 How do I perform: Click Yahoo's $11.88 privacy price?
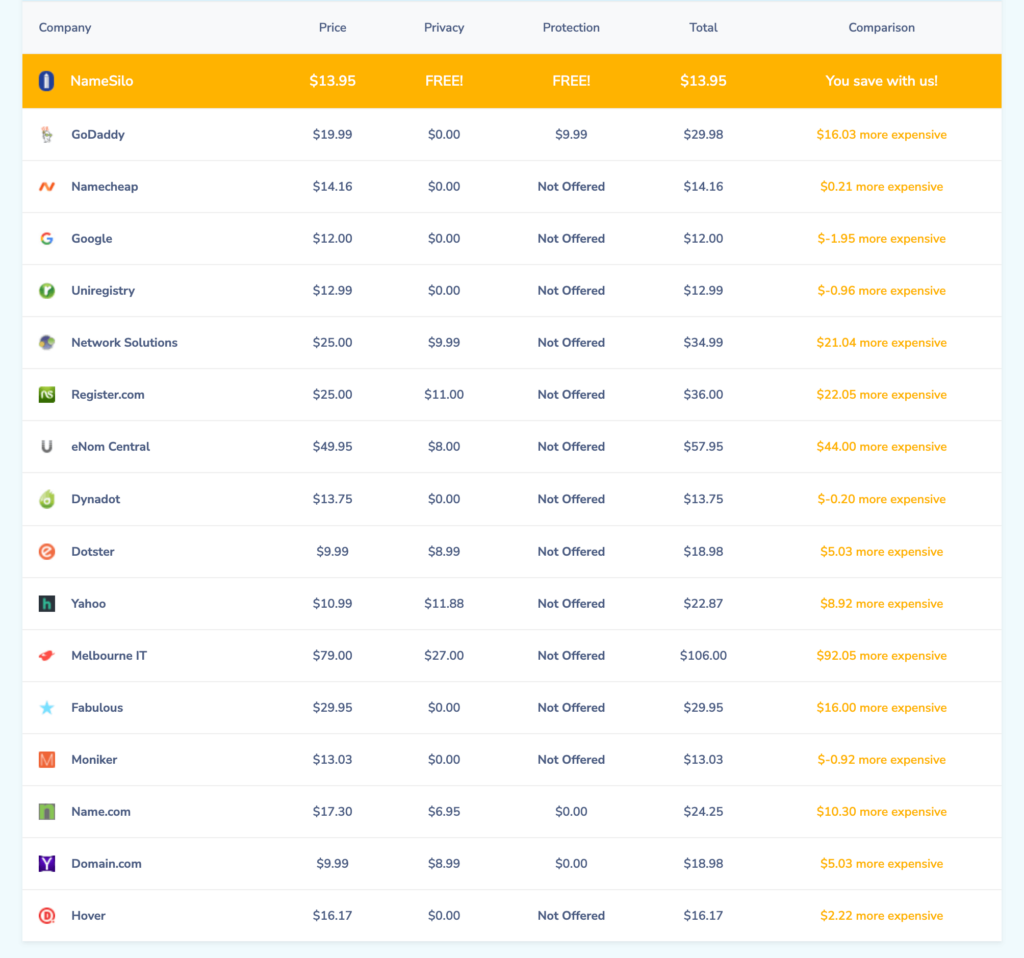[444, 603]
